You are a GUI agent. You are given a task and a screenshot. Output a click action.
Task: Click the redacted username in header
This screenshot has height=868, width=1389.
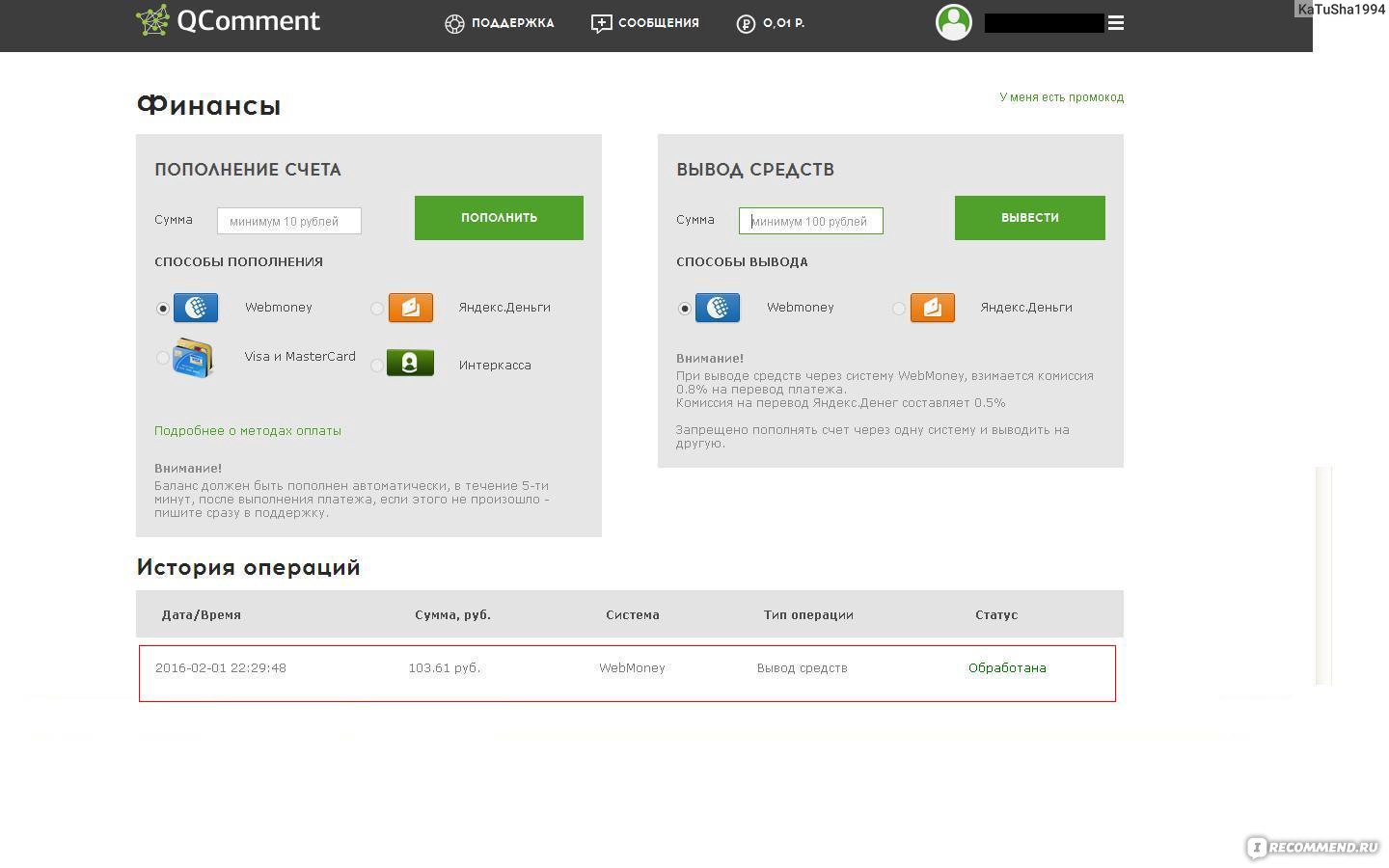[x=1044, y=23]
